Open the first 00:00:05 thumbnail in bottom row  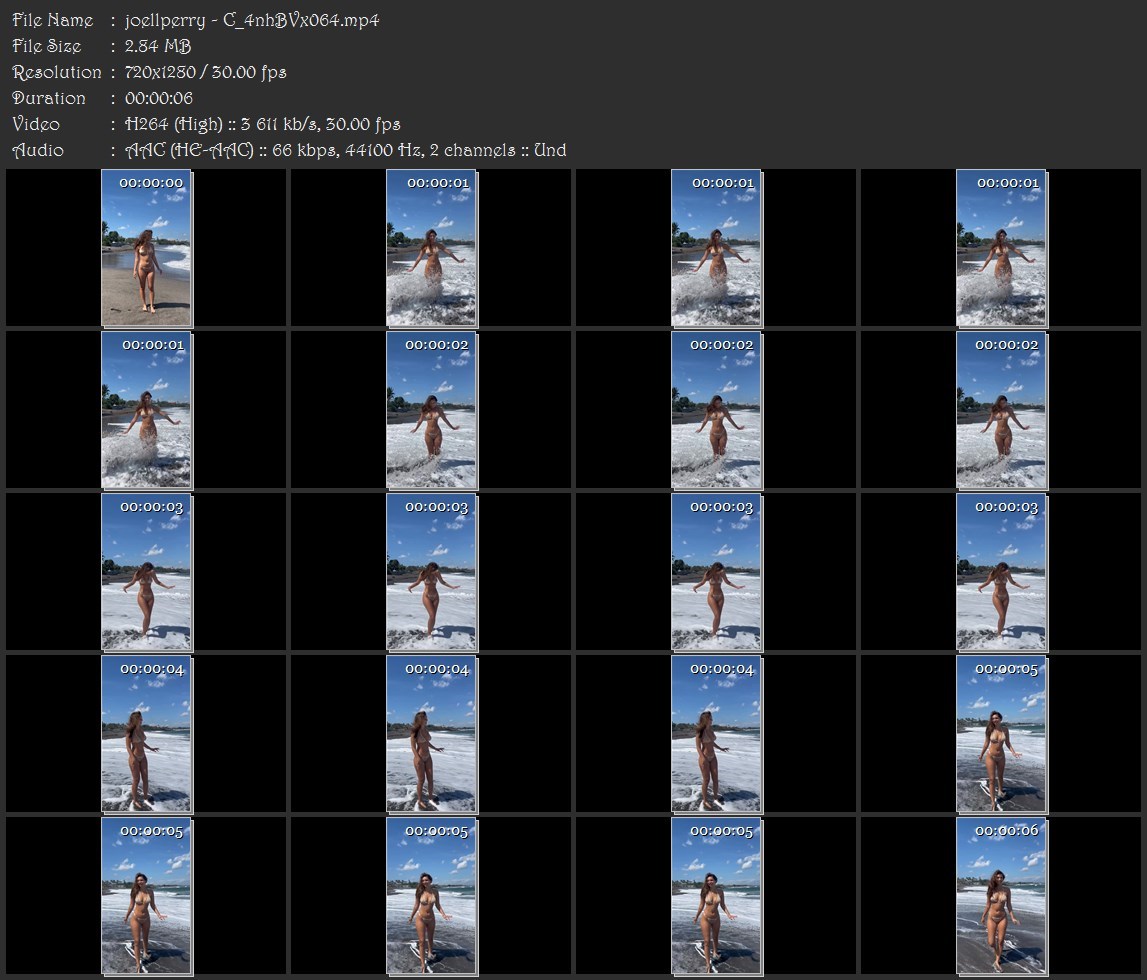click(146, 895)
